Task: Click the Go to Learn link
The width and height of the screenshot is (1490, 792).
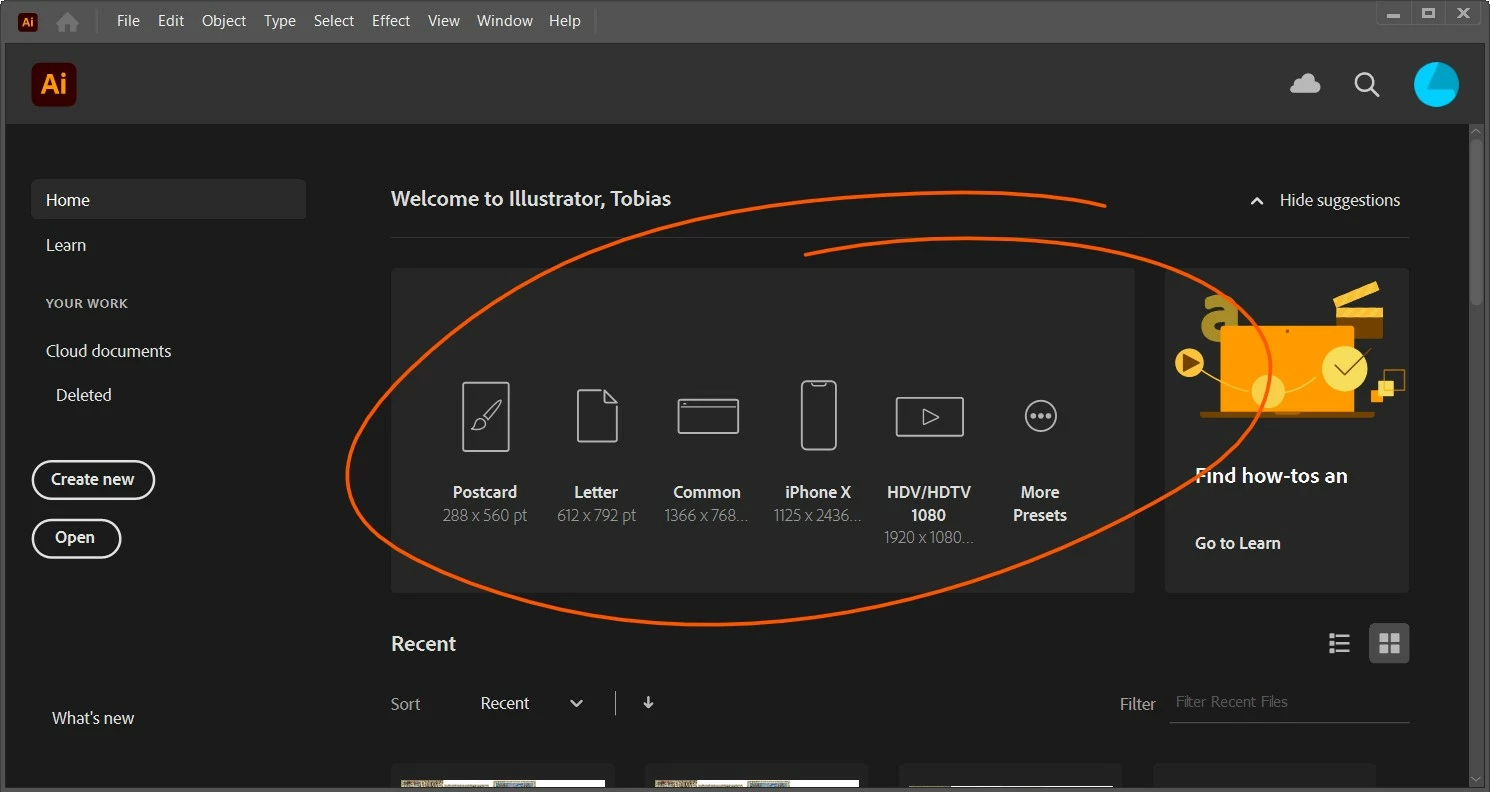Action: 1238,543
